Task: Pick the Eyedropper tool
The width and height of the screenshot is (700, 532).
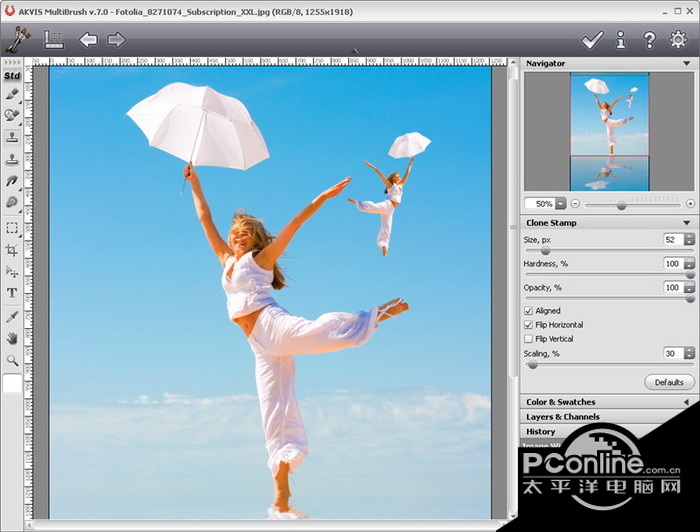Action: pyautogui.click(x=12, y=316)
